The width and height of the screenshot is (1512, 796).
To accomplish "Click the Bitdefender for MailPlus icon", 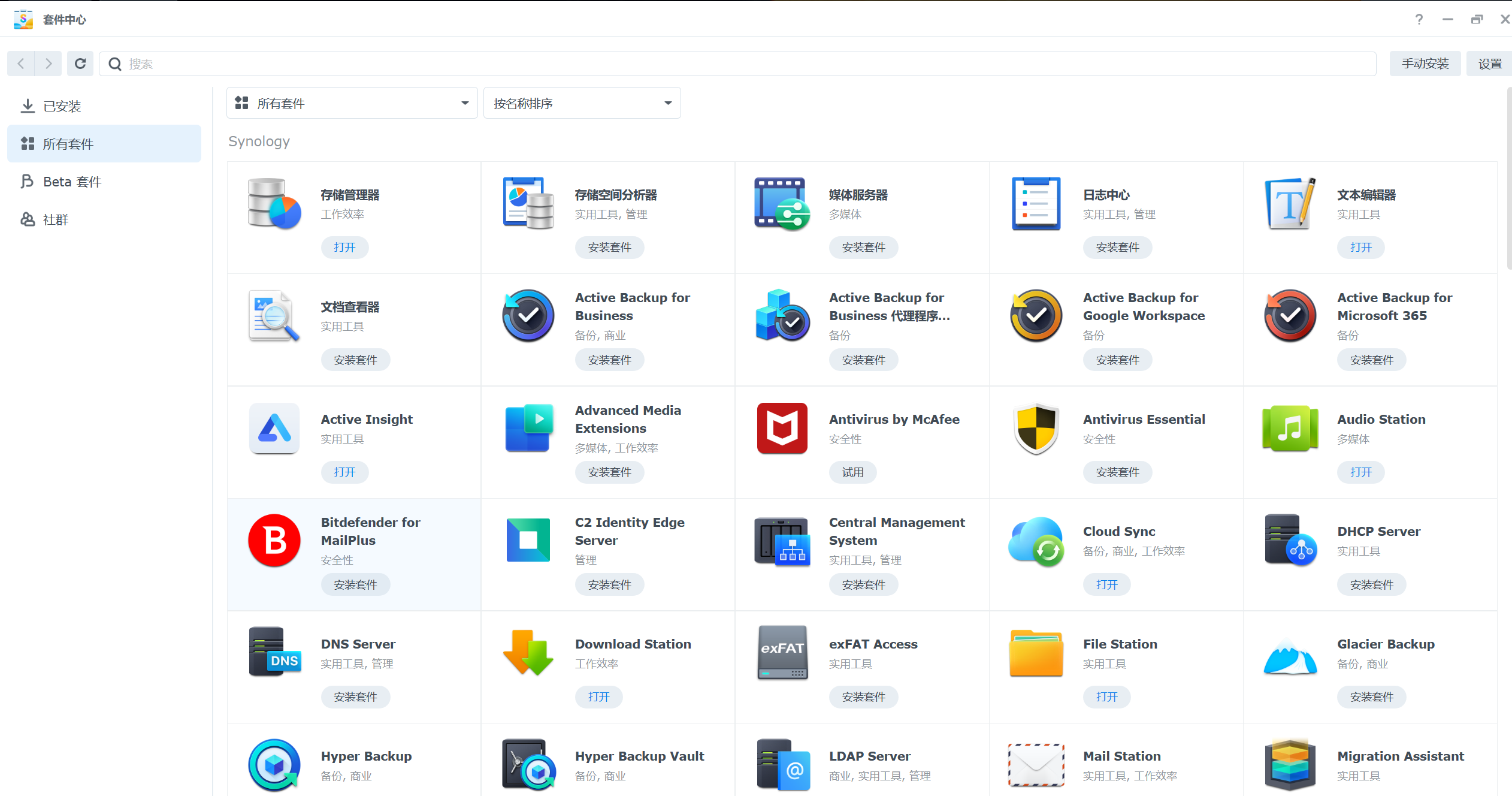I will pos(274,541).
